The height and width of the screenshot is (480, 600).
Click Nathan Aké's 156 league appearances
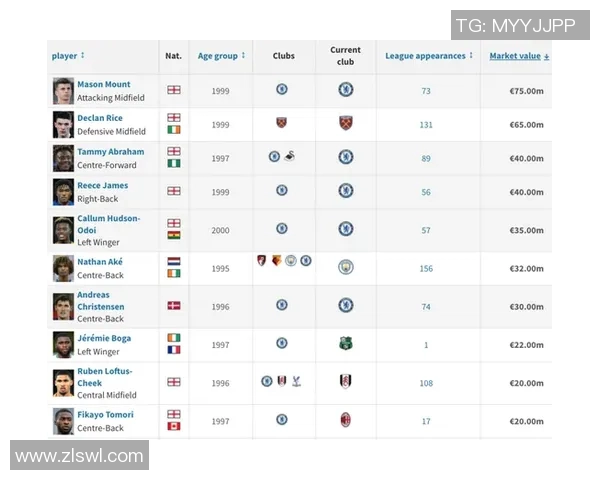coord(426,268)
